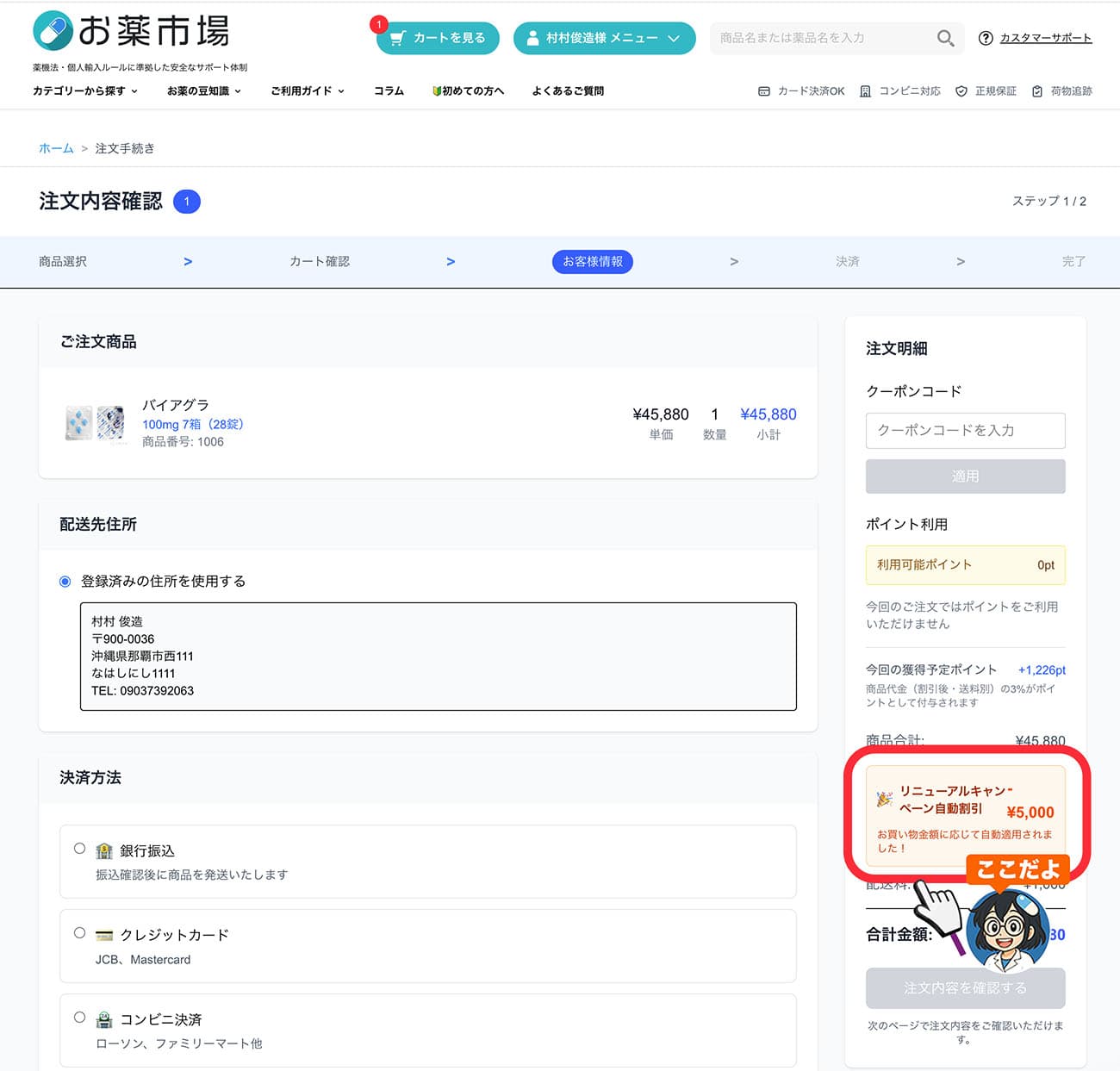Expand the ご利用ガイド dropdown
The height and width of the screenshot is (1071, 1120).
306,90
